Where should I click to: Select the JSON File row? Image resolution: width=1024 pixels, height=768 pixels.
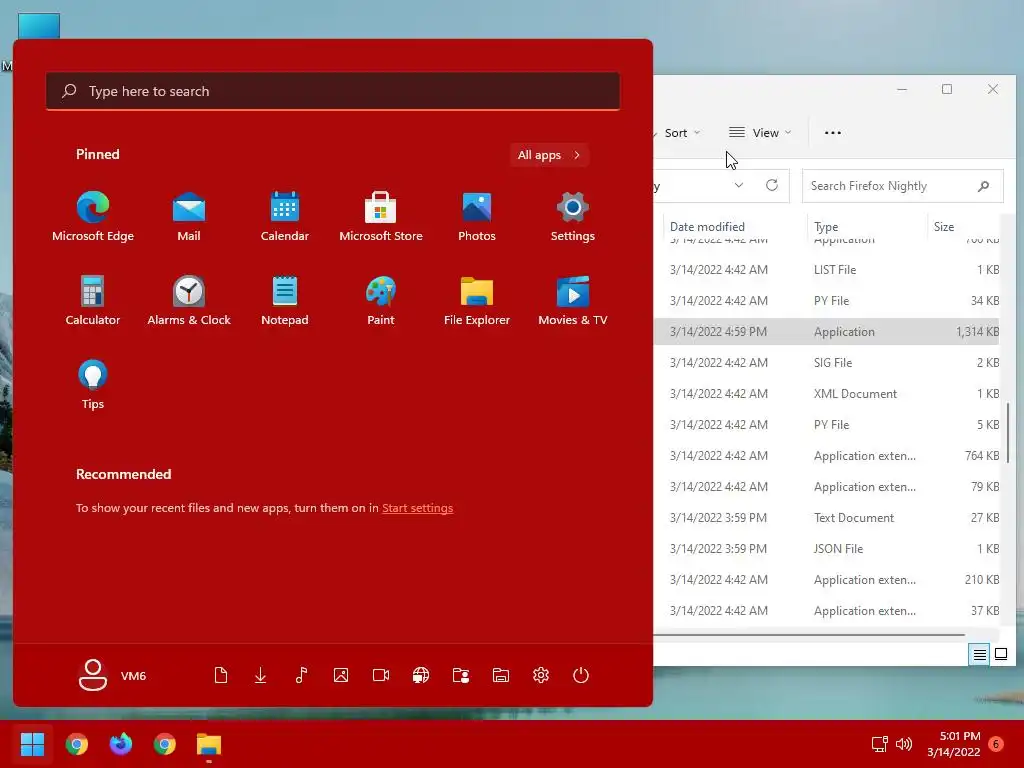[827, 549]
